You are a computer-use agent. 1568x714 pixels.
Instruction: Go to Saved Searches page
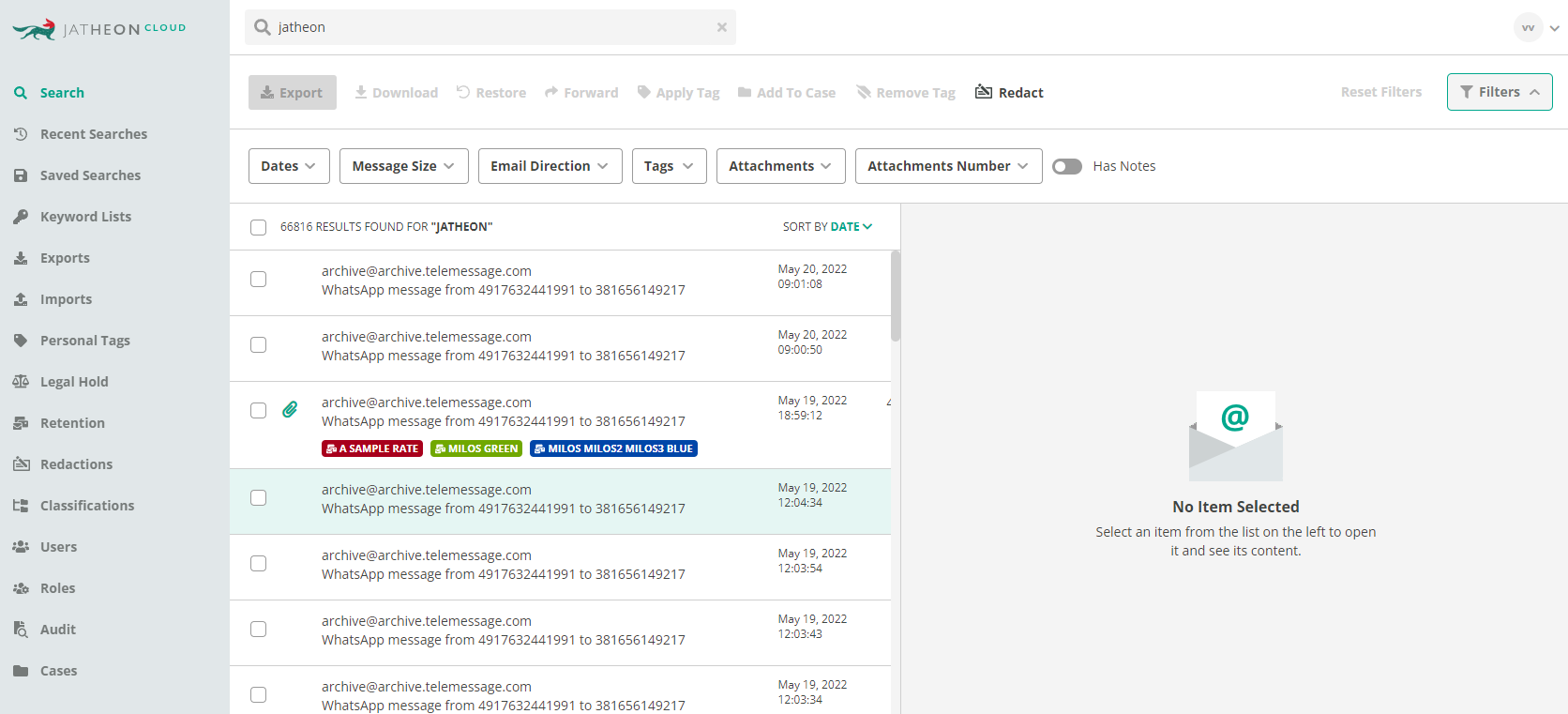(x=90, y=175)
